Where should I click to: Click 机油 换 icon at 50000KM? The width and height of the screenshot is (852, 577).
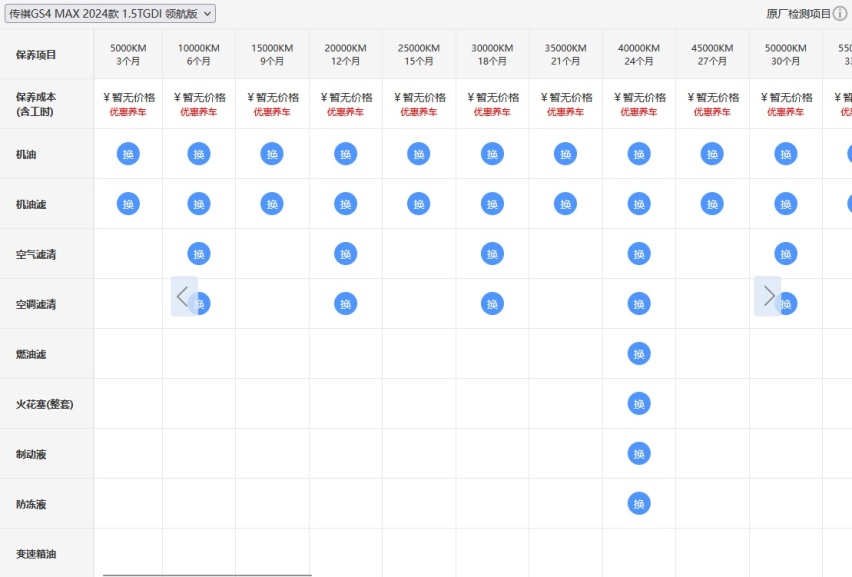point(786,154)
